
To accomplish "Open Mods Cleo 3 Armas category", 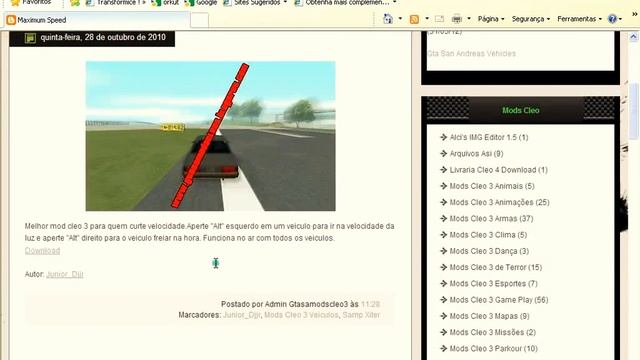I will click(491, 219).
